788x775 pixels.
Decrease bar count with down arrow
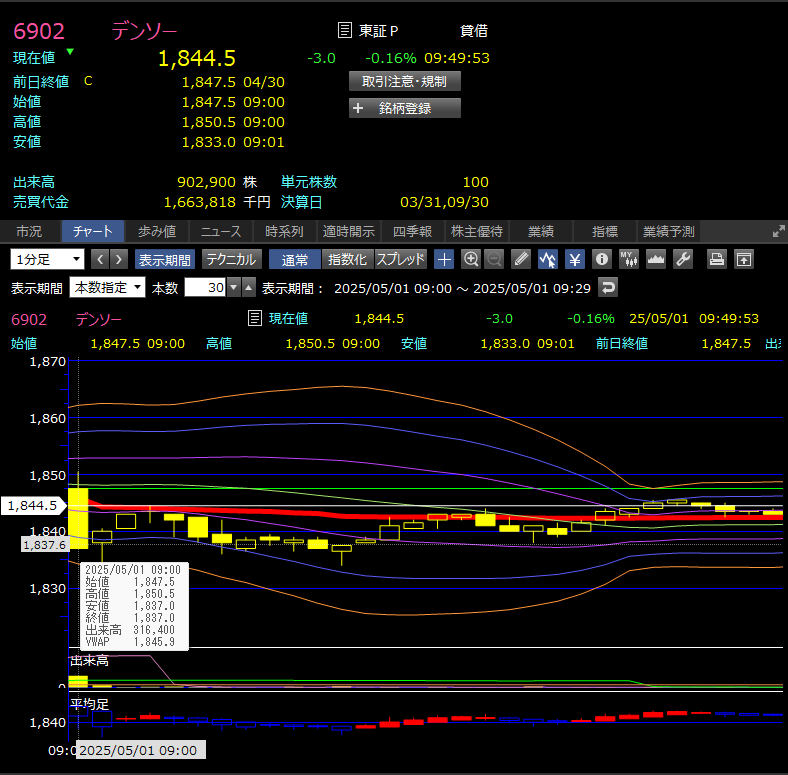coord(233,287)
